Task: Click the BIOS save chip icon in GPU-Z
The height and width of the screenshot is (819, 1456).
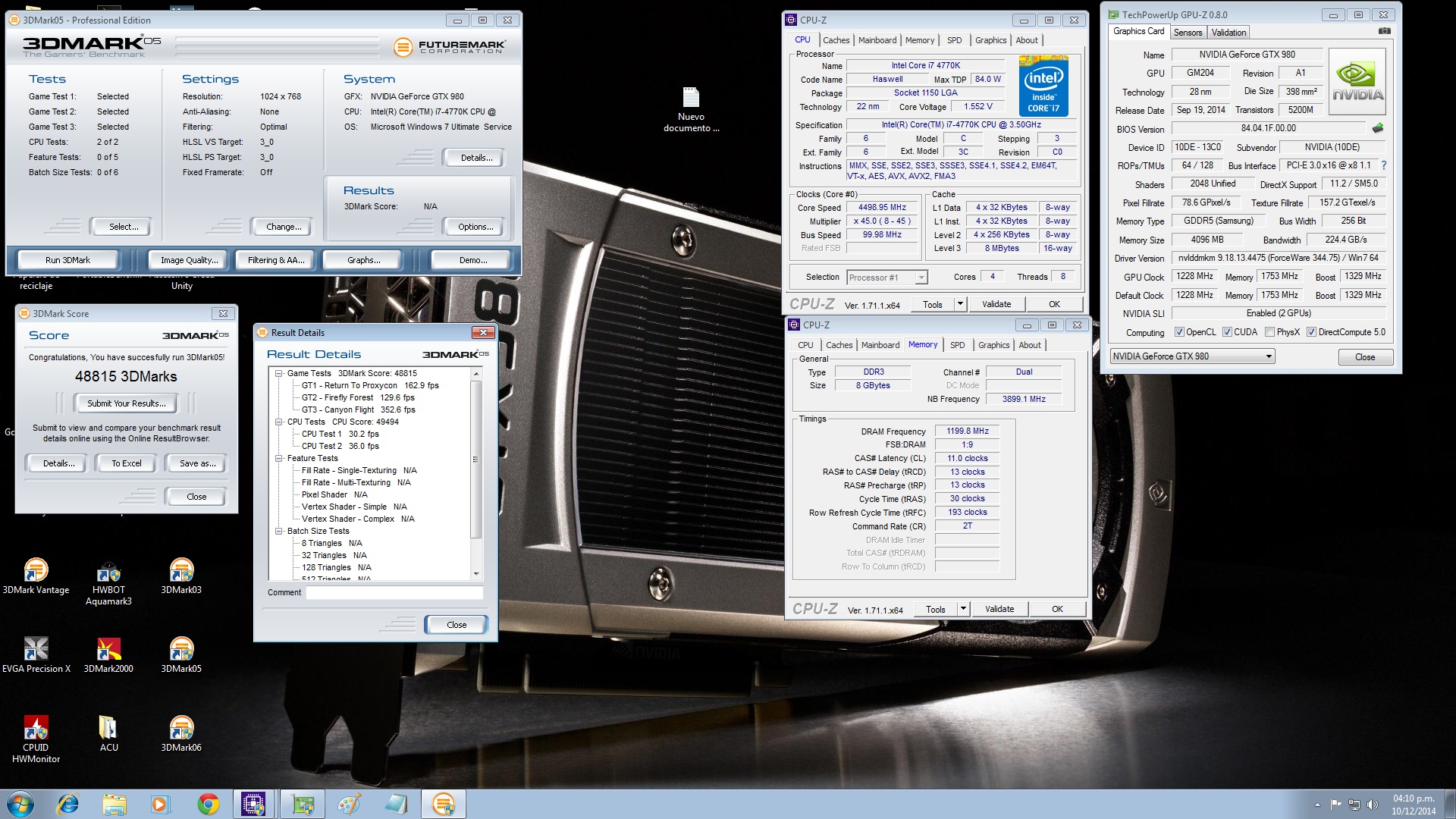Action: click(x=1378, y=128)
